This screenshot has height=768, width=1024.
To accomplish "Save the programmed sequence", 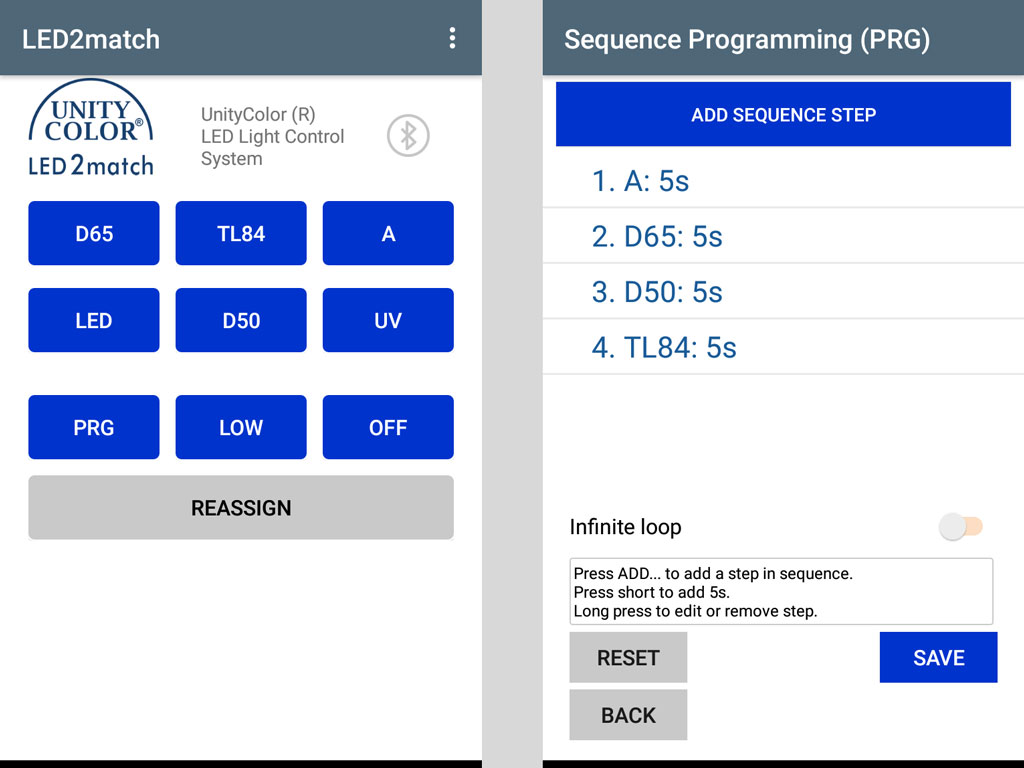I will click(x=938, y=658).
